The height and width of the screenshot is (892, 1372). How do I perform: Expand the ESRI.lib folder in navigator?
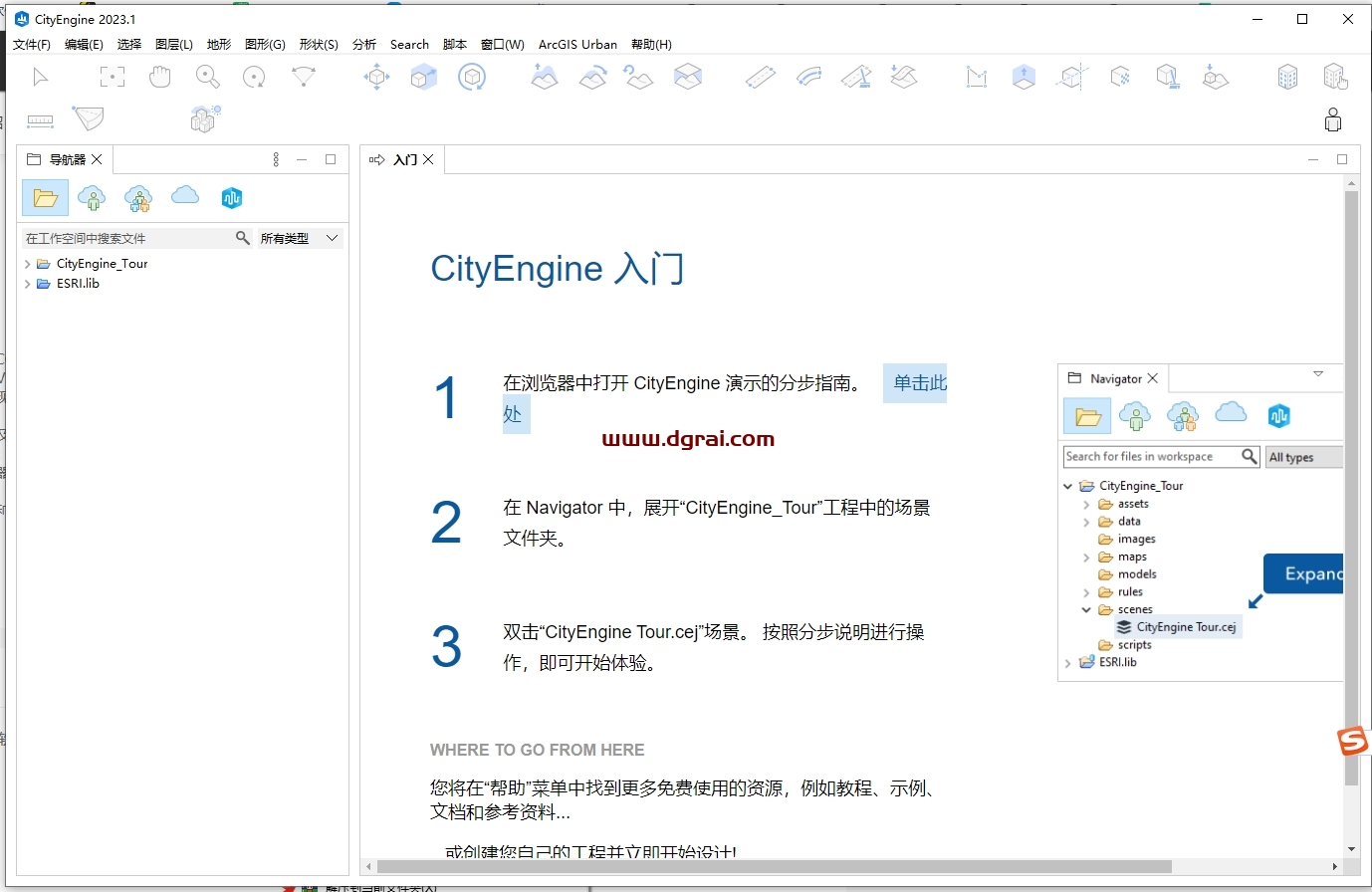coord(27,284)
